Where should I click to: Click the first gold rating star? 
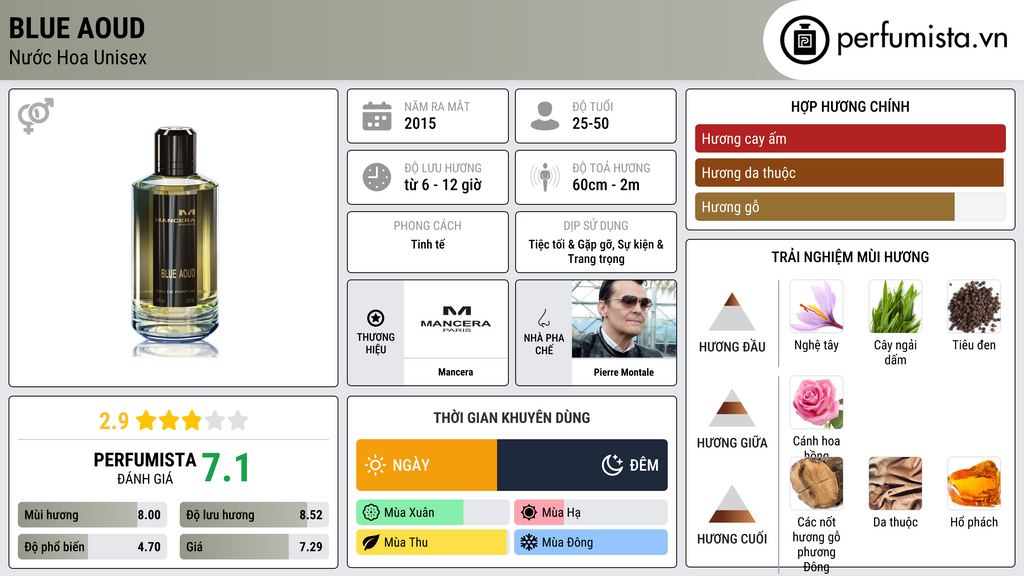[x=146, y=420]
